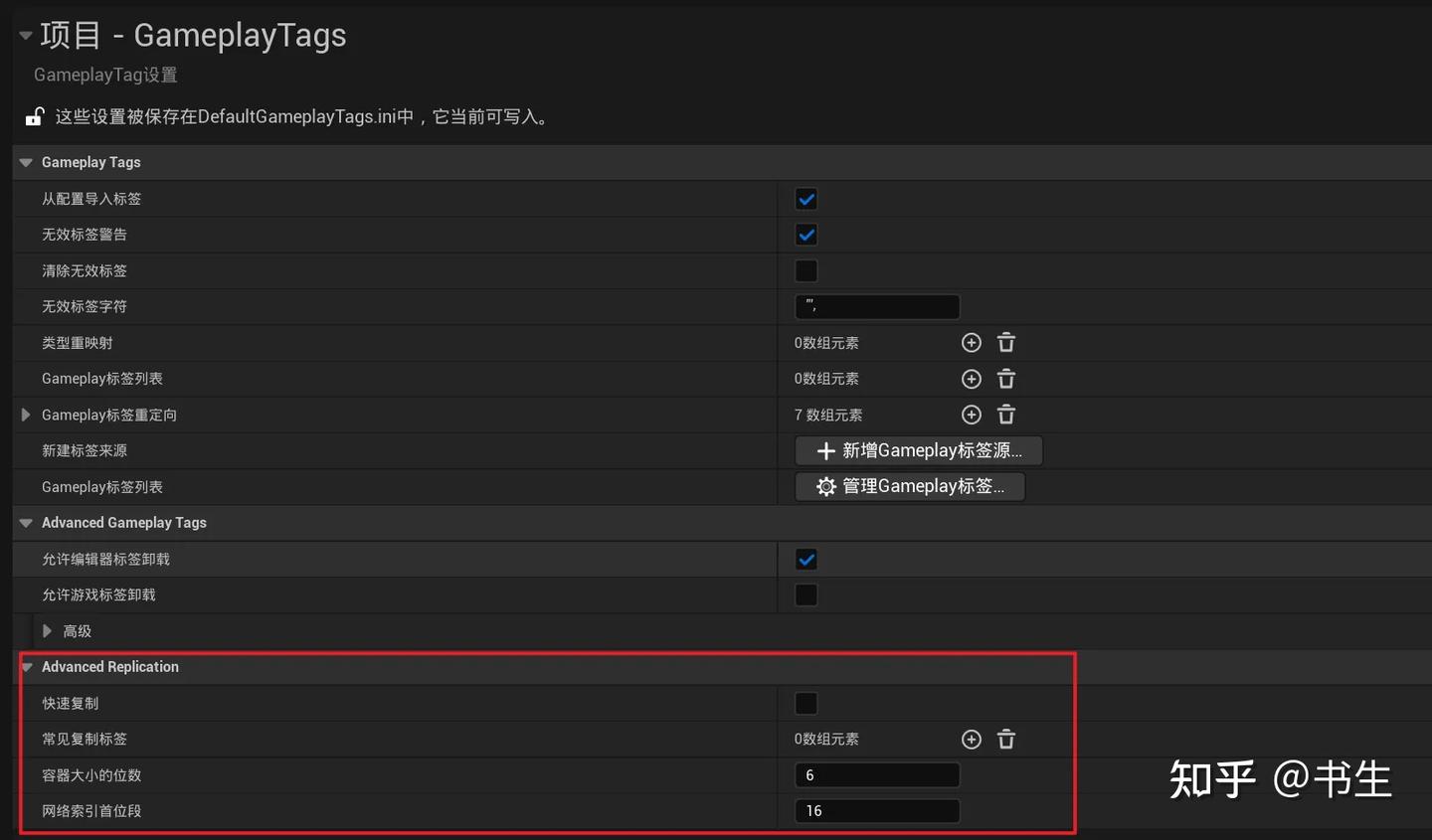Viewport: 1432px width, 840px height.
Task: Expand the 高级 subsection
Action: pos(47,631)
